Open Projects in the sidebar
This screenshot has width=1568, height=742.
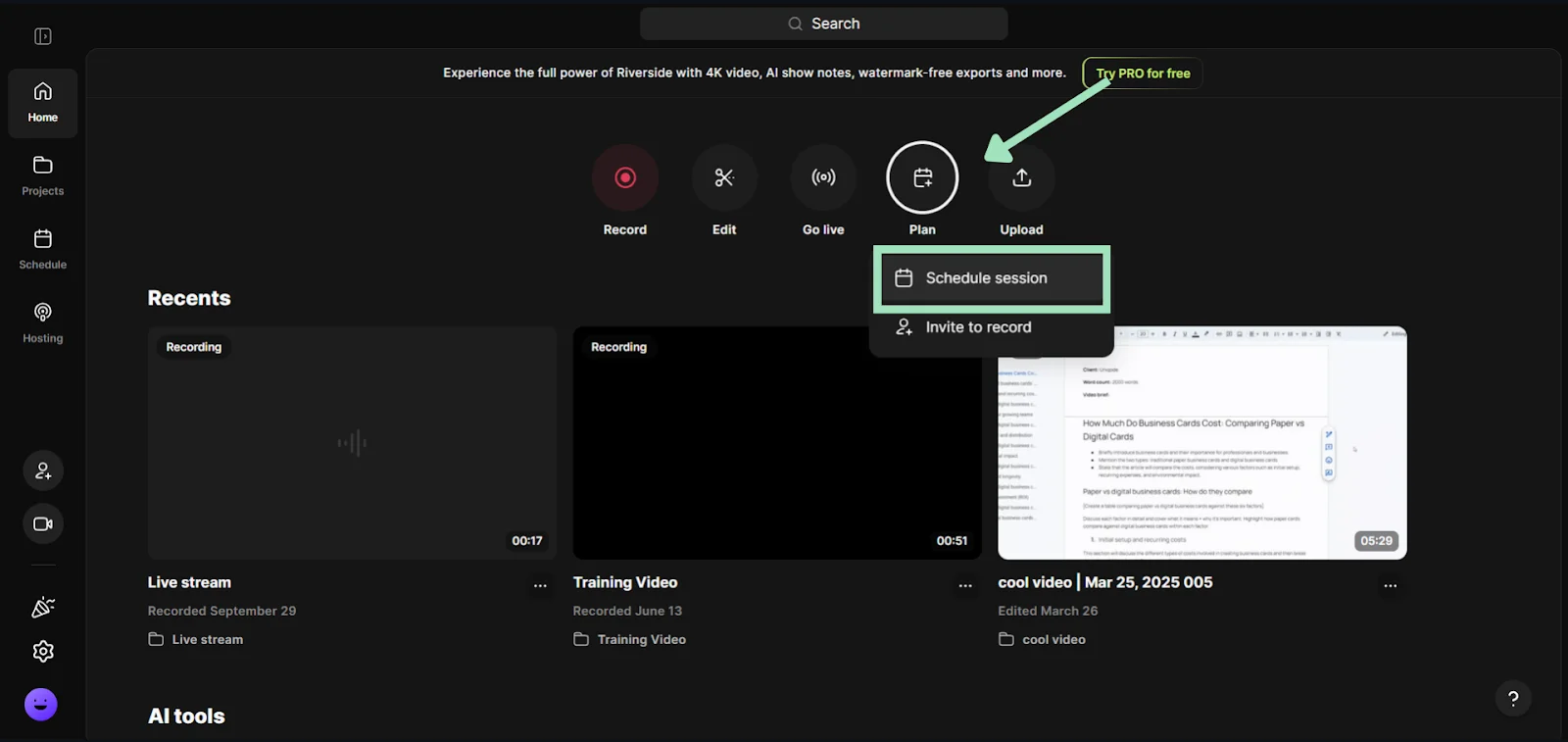click(43, 176)
